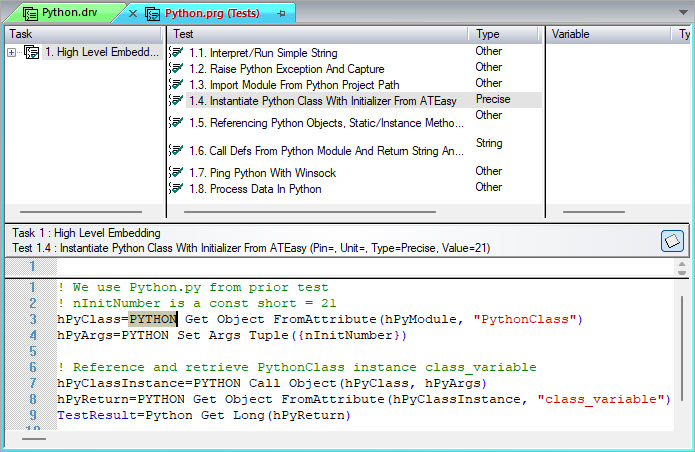
Task: Click the code editor vertical scrollbar
Action: [681, 350]
